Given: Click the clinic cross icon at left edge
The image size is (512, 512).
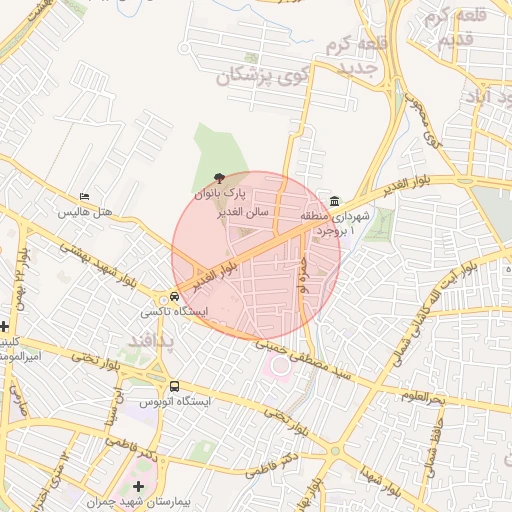Looking at the screenshot, I should [x=4, y=326].
